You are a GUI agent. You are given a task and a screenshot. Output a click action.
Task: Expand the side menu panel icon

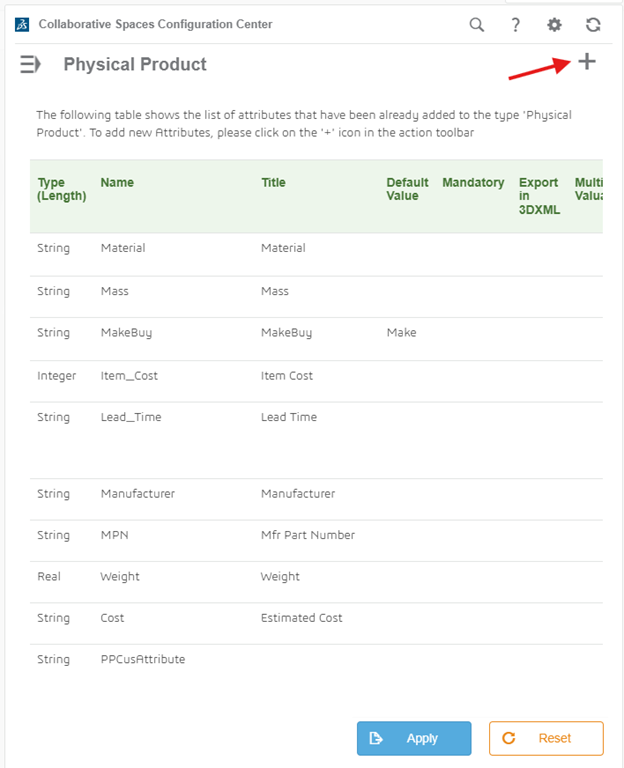click(30, 64)
